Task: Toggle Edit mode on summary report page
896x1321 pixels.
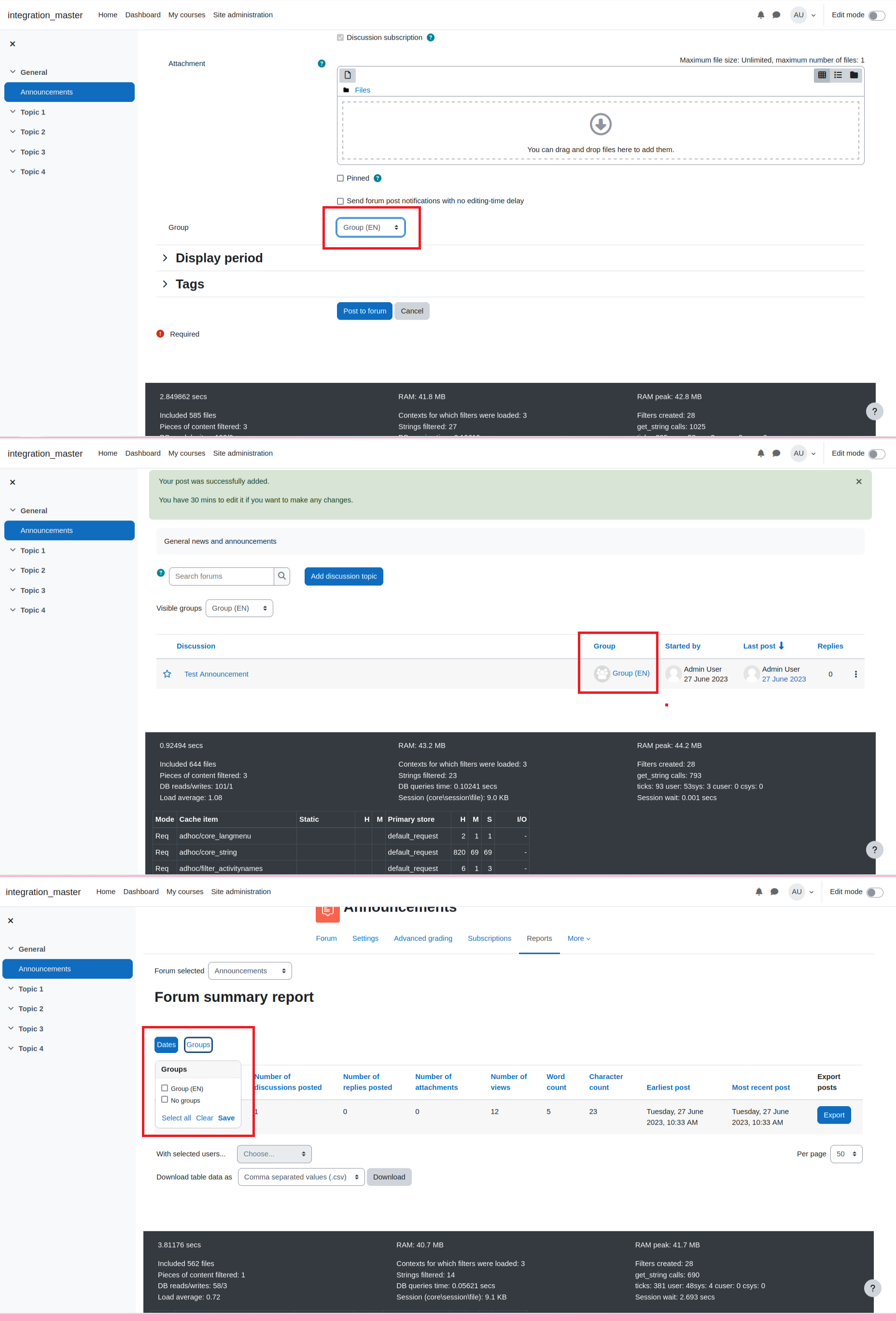Action: coord(874,892)
